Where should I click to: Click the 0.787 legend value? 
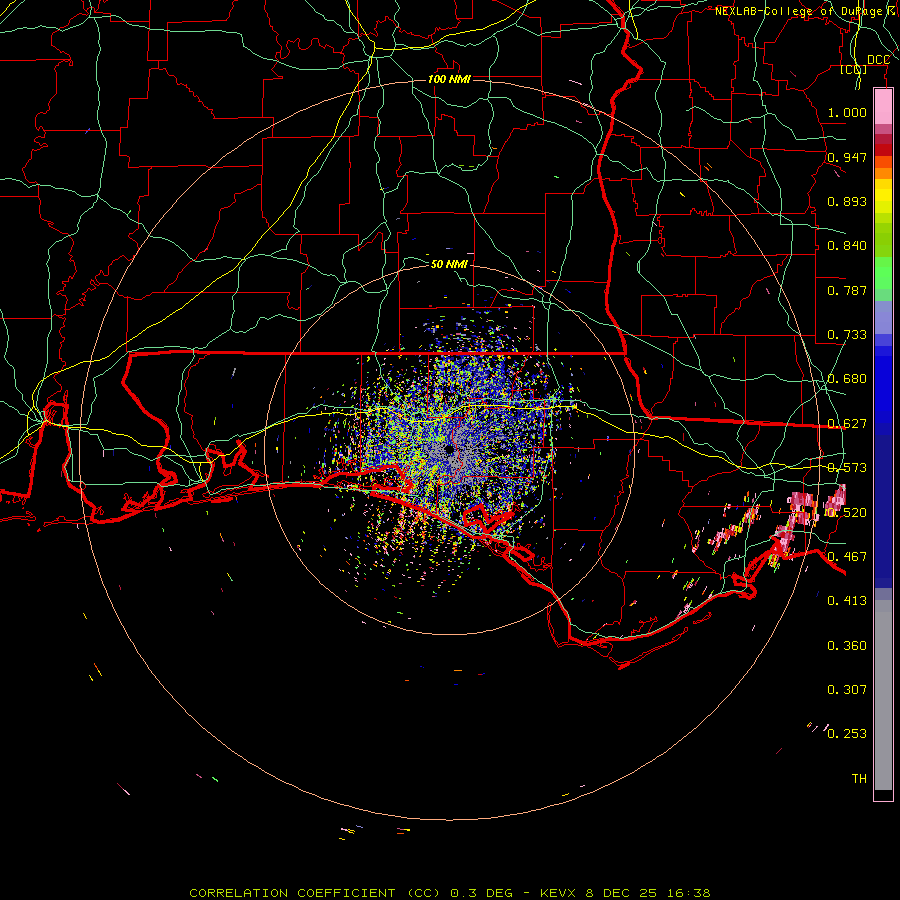[x=847, y=290]
